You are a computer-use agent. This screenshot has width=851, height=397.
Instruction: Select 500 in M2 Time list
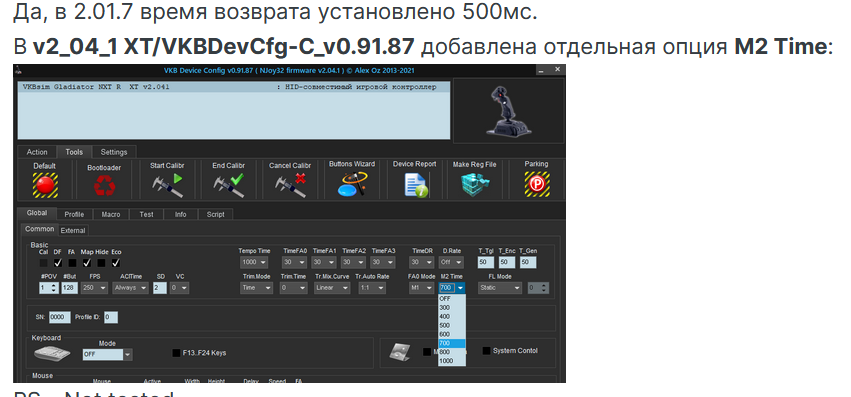[x=452, y=325]
